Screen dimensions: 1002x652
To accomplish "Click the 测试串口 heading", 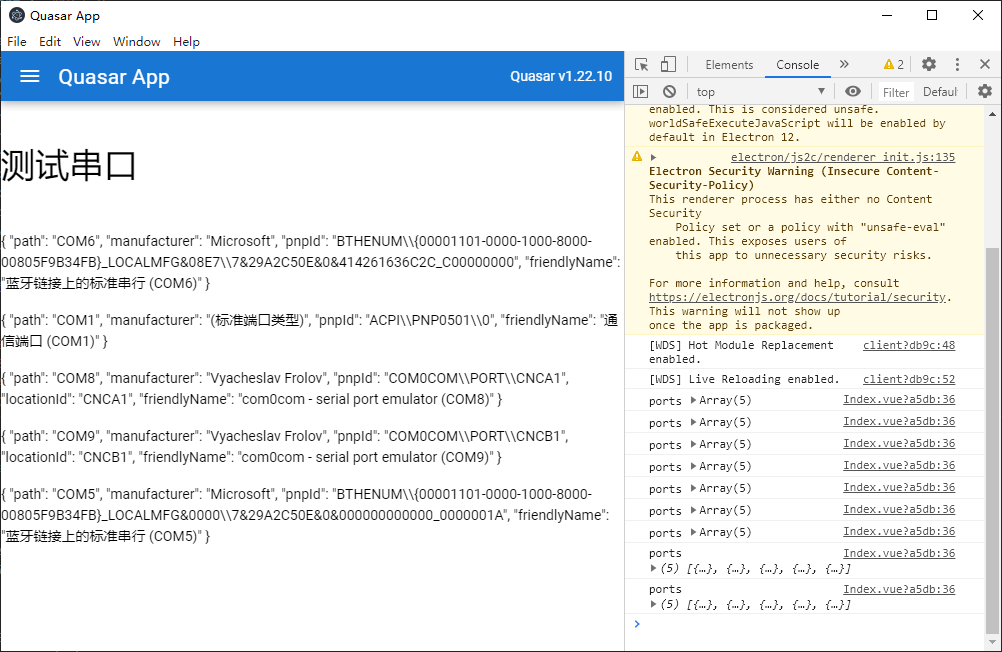I will tap(68, 166).
